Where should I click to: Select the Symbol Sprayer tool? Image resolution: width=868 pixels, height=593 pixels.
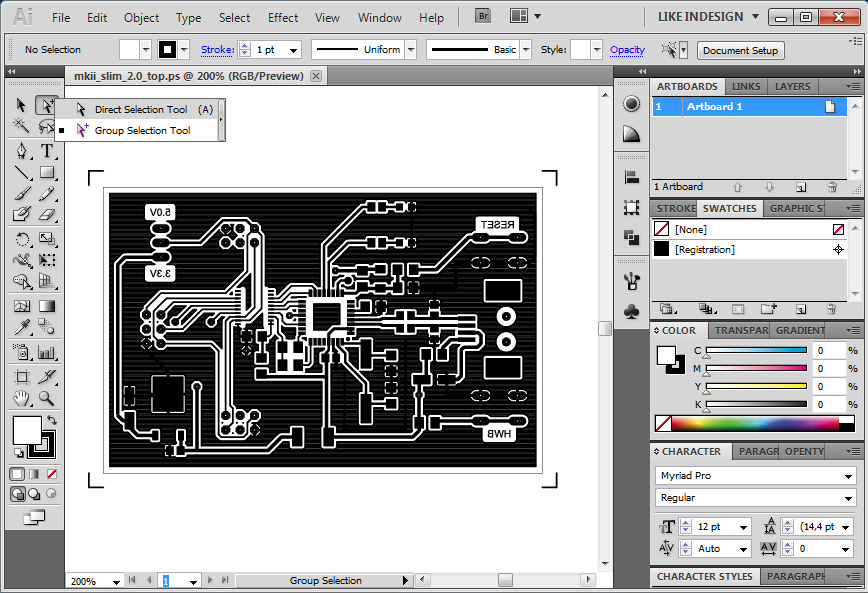(21, 352)
